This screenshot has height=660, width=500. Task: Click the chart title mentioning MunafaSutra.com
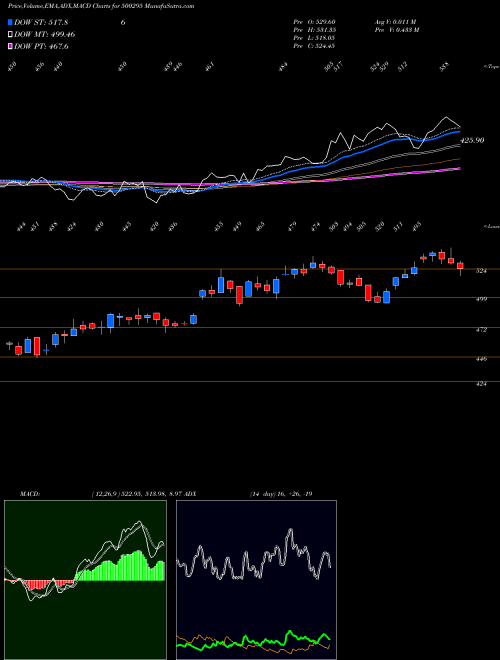[101, 6]
